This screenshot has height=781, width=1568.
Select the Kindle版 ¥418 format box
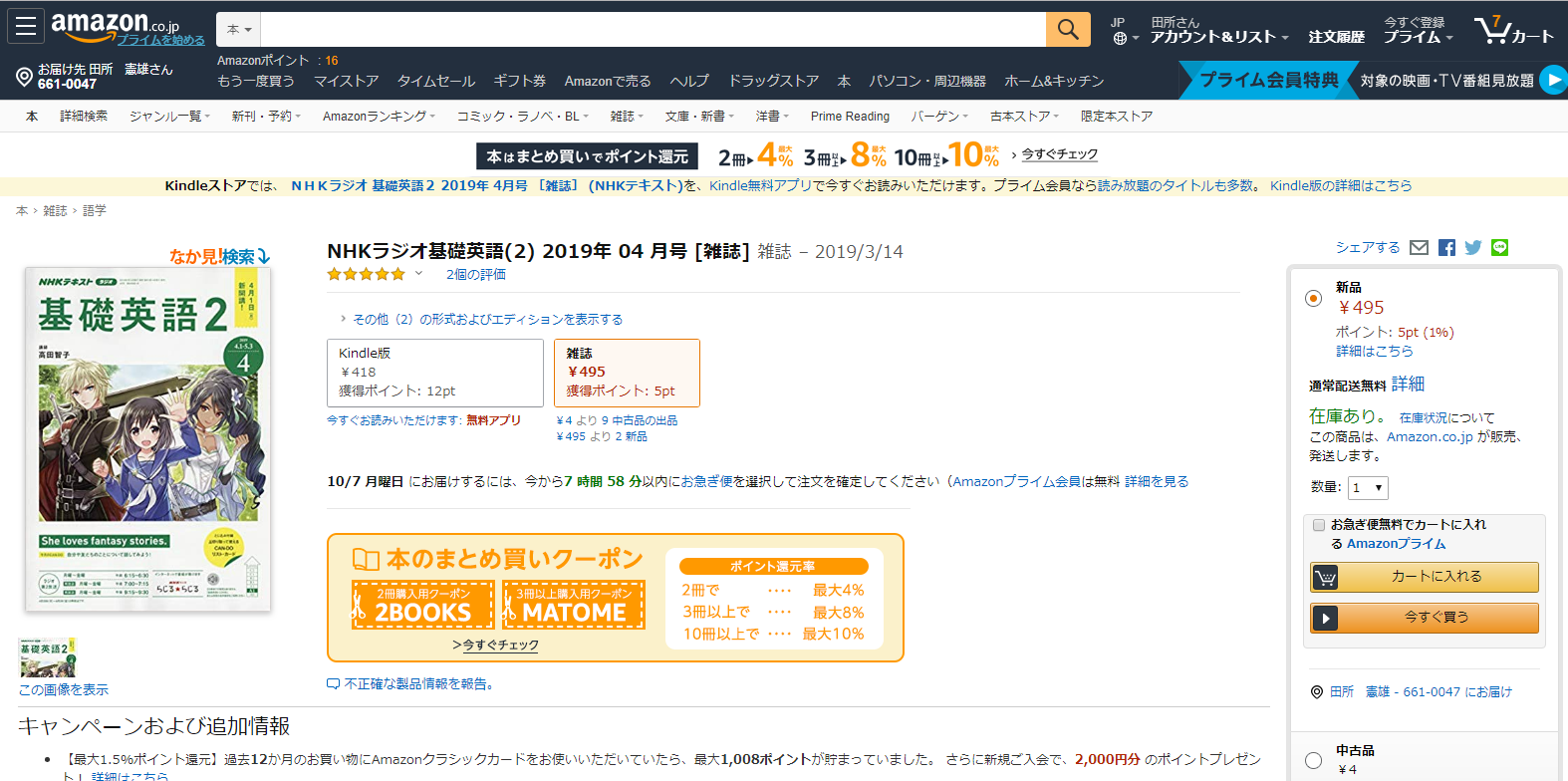pos(435,373)
